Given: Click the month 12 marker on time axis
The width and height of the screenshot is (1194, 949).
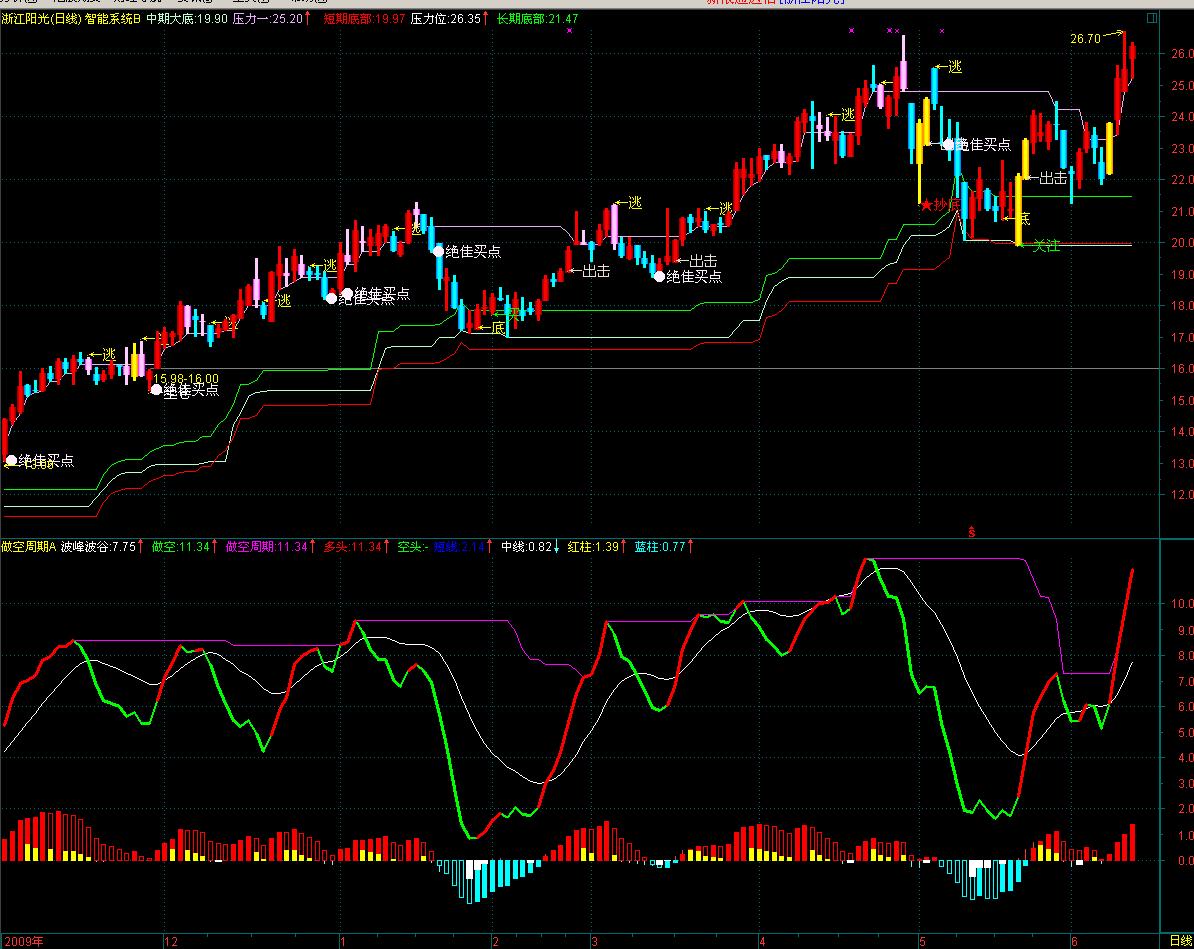Looking at the screenshot, I should tap(171, 941).
